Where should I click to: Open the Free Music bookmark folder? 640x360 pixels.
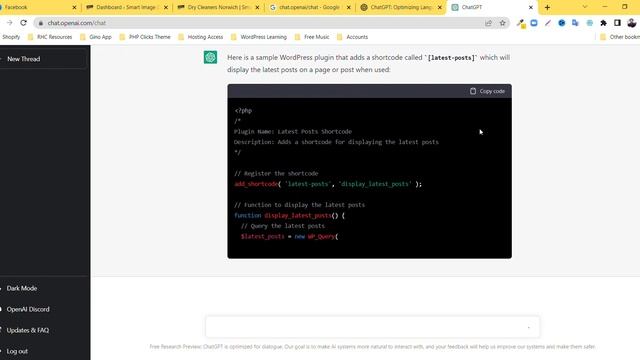click(312, 37)
